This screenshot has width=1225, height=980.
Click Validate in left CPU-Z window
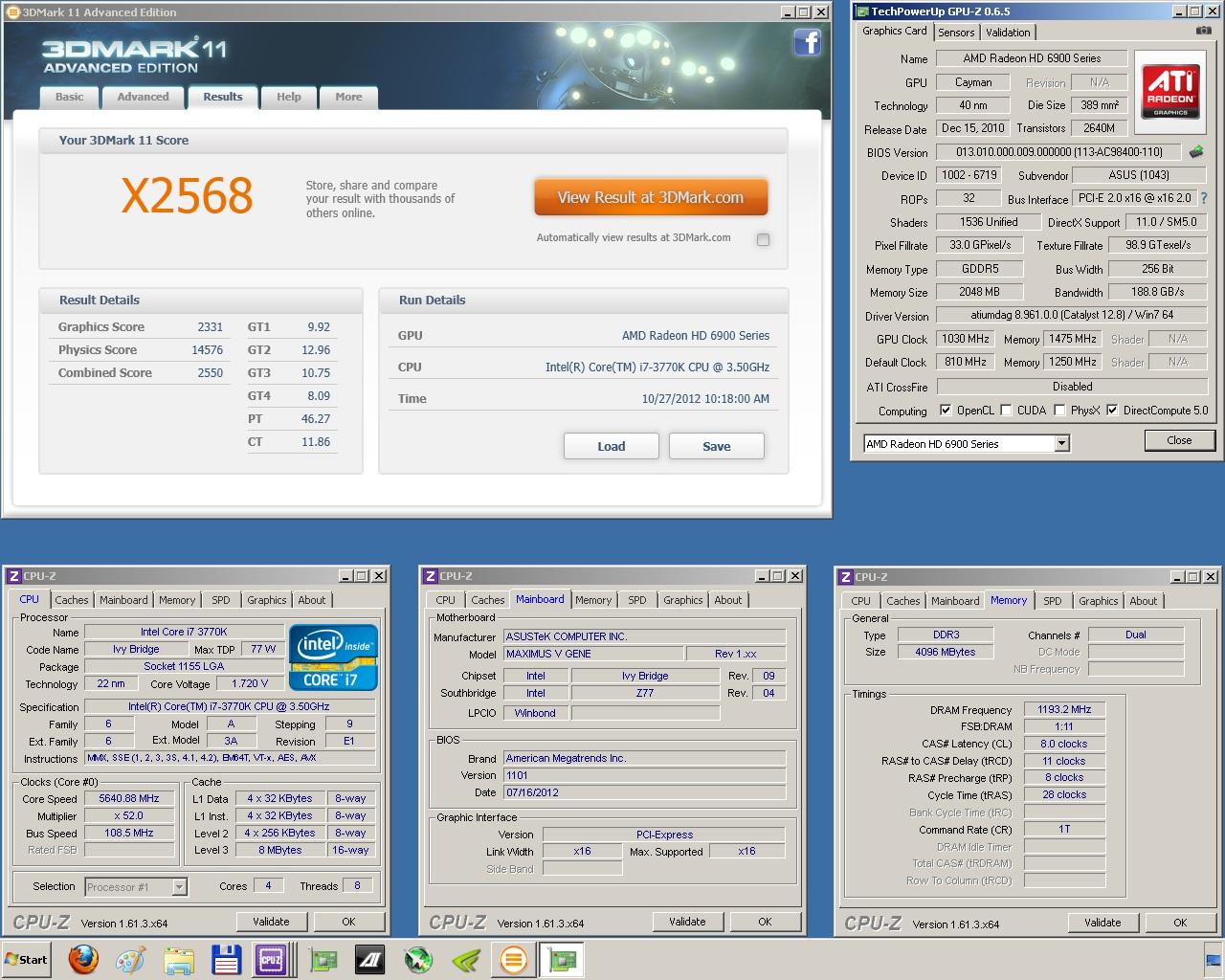point(271,922)
